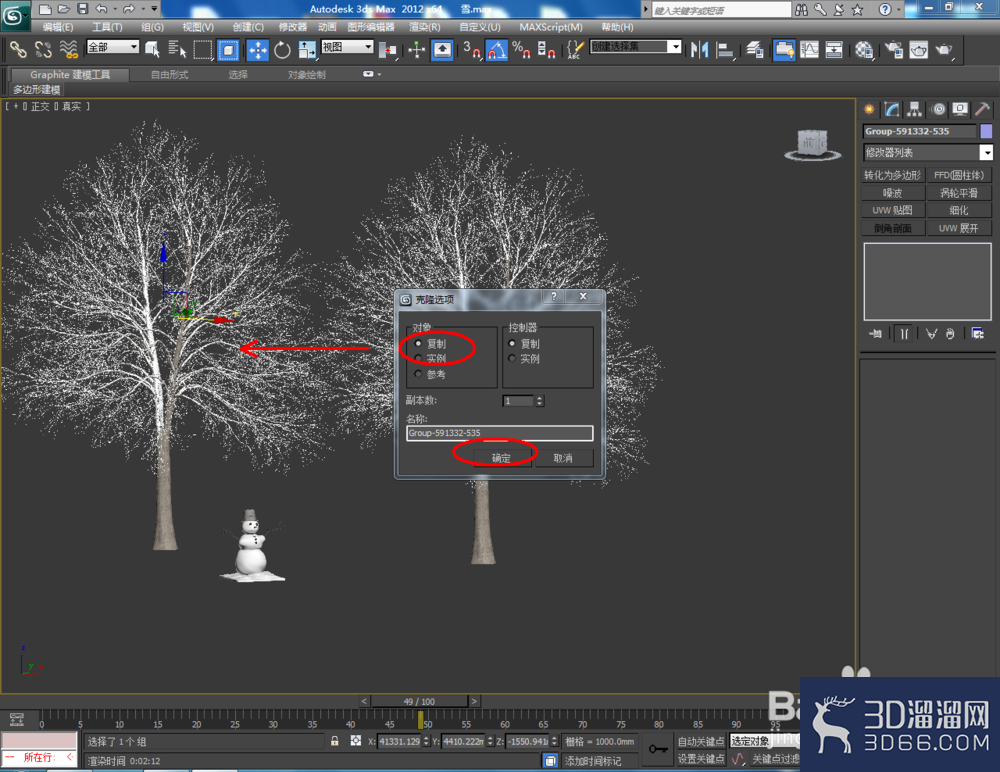Click 转化为多边形 modifier button

pos(893,175)
